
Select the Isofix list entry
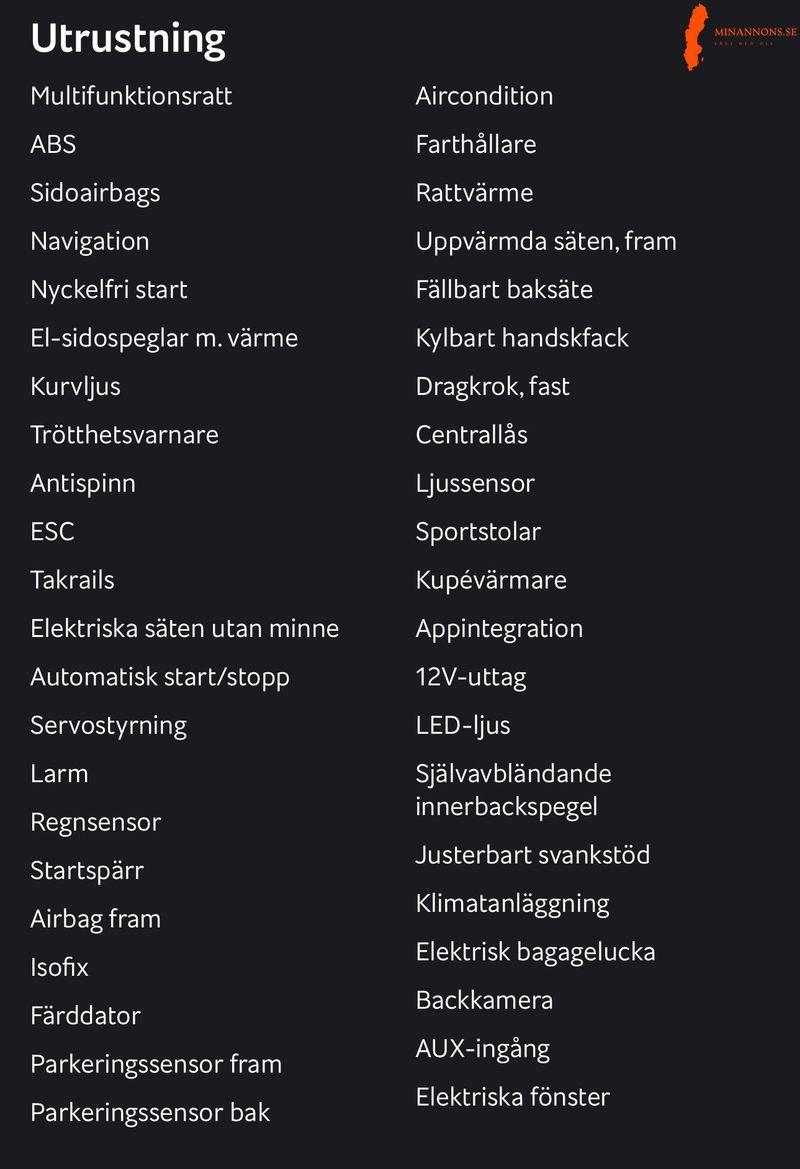pos(59,968)
